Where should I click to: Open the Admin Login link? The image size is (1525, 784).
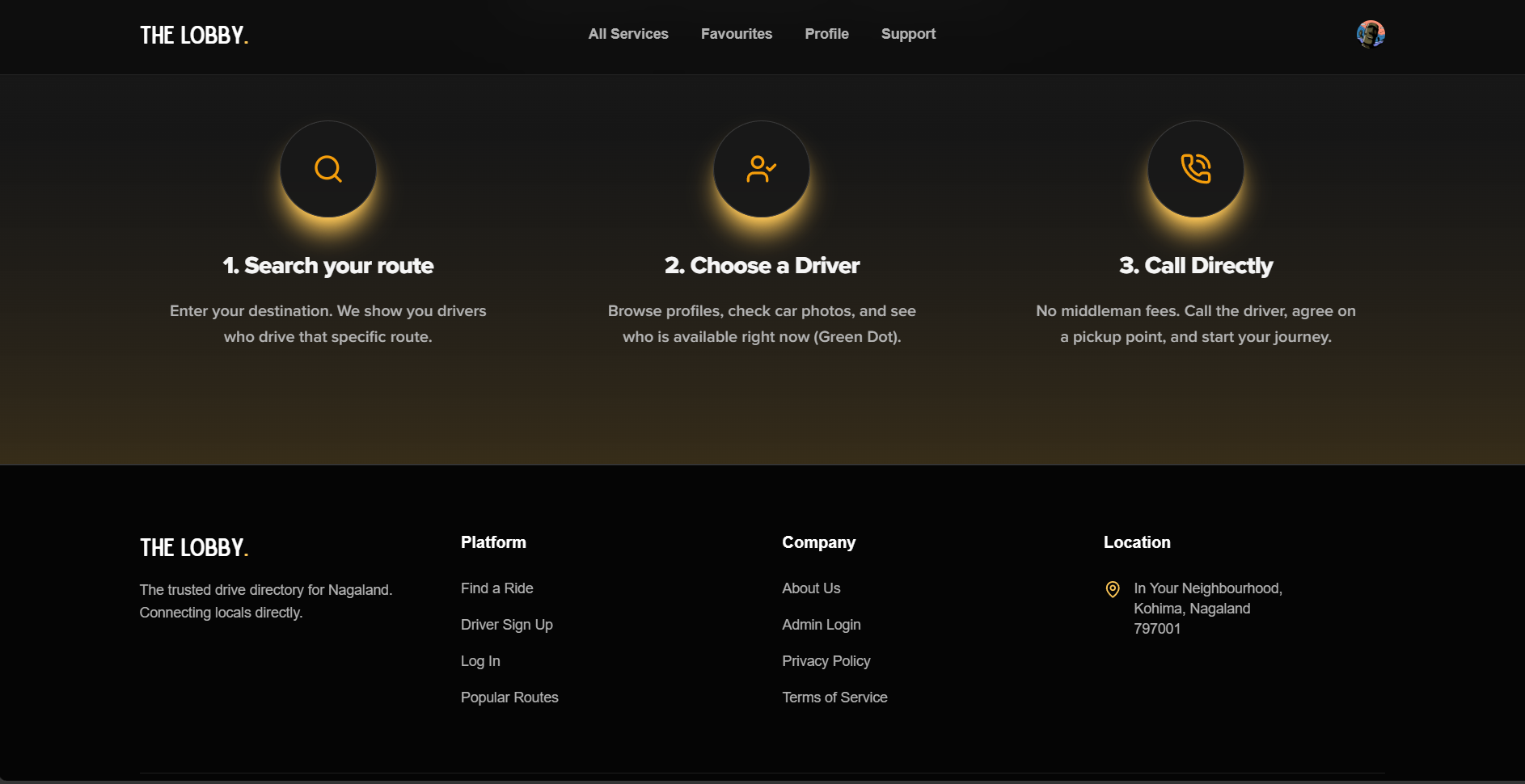tap(822, 625)
